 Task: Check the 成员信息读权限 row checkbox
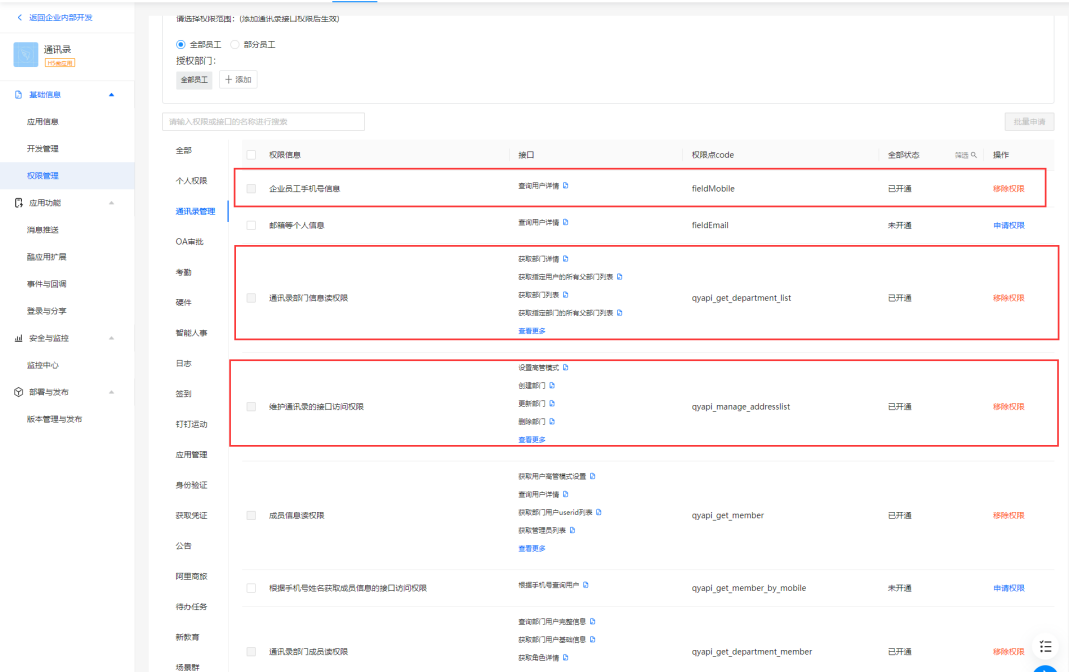point(251,516)
